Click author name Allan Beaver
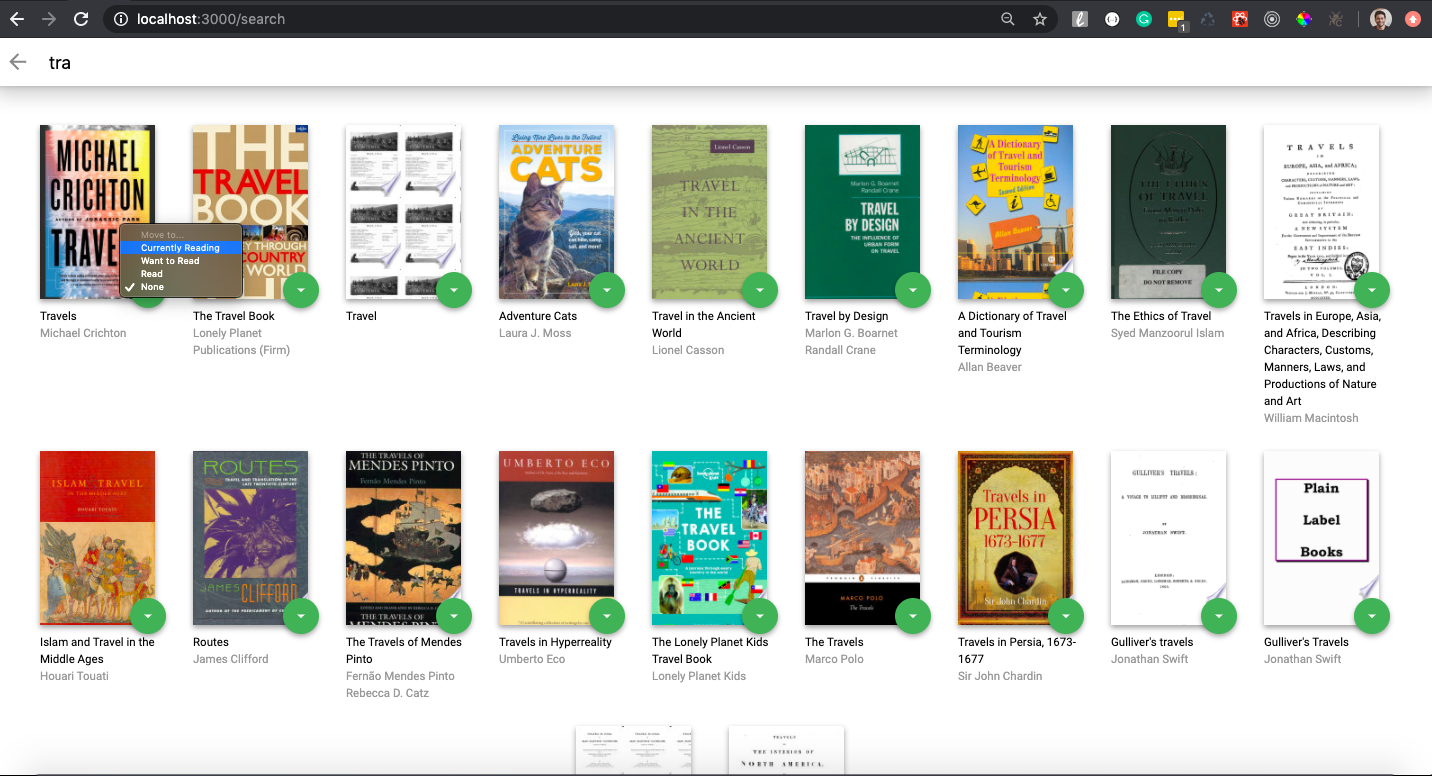This screenshot has width=1432, height=776. tap(990, 367)
